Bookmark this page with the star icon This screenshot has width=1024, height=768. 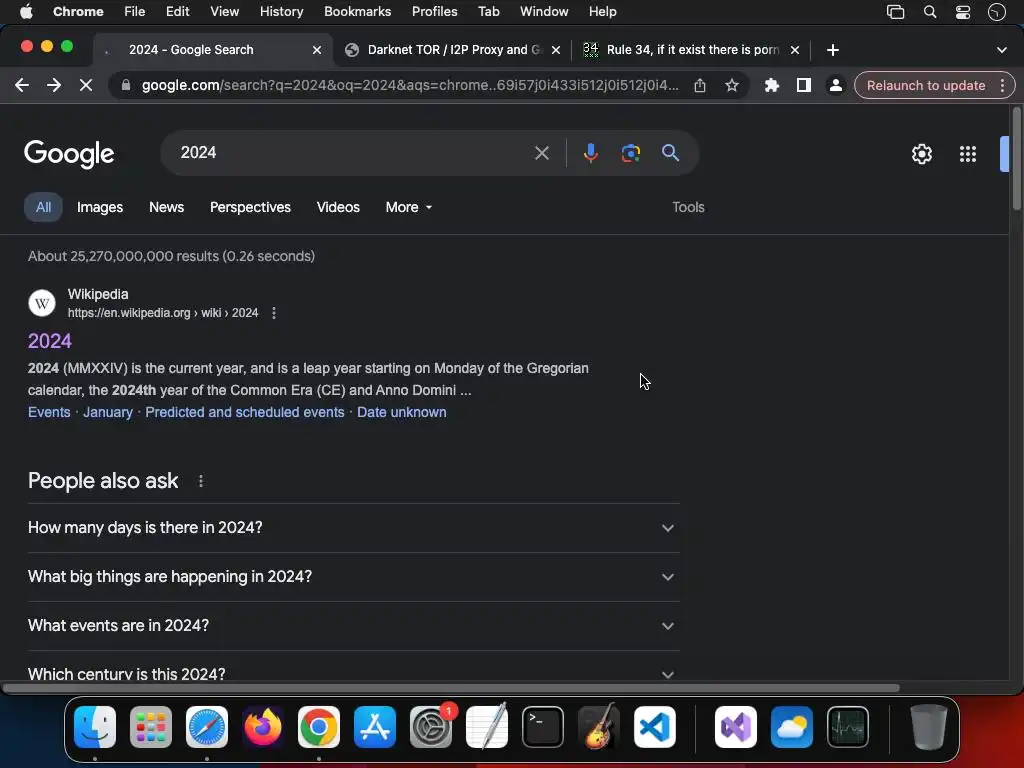pos(732,86)
